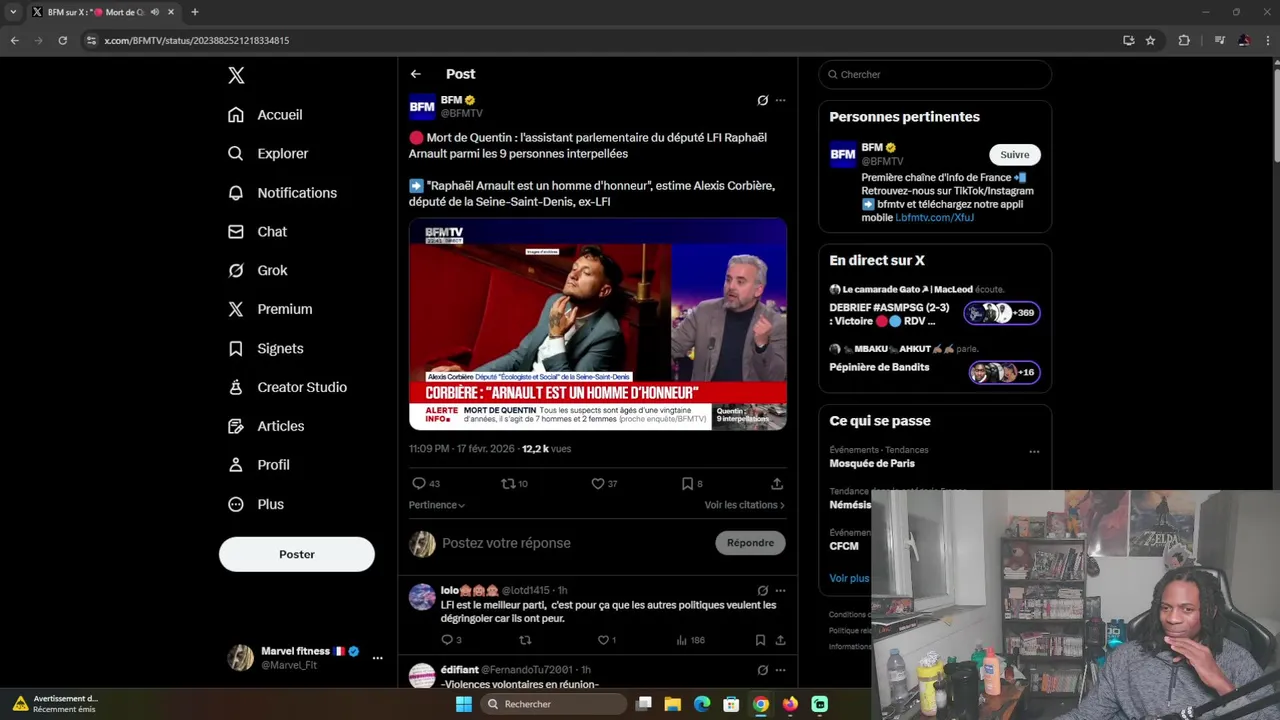Open a new browser tab

(195, 12)
